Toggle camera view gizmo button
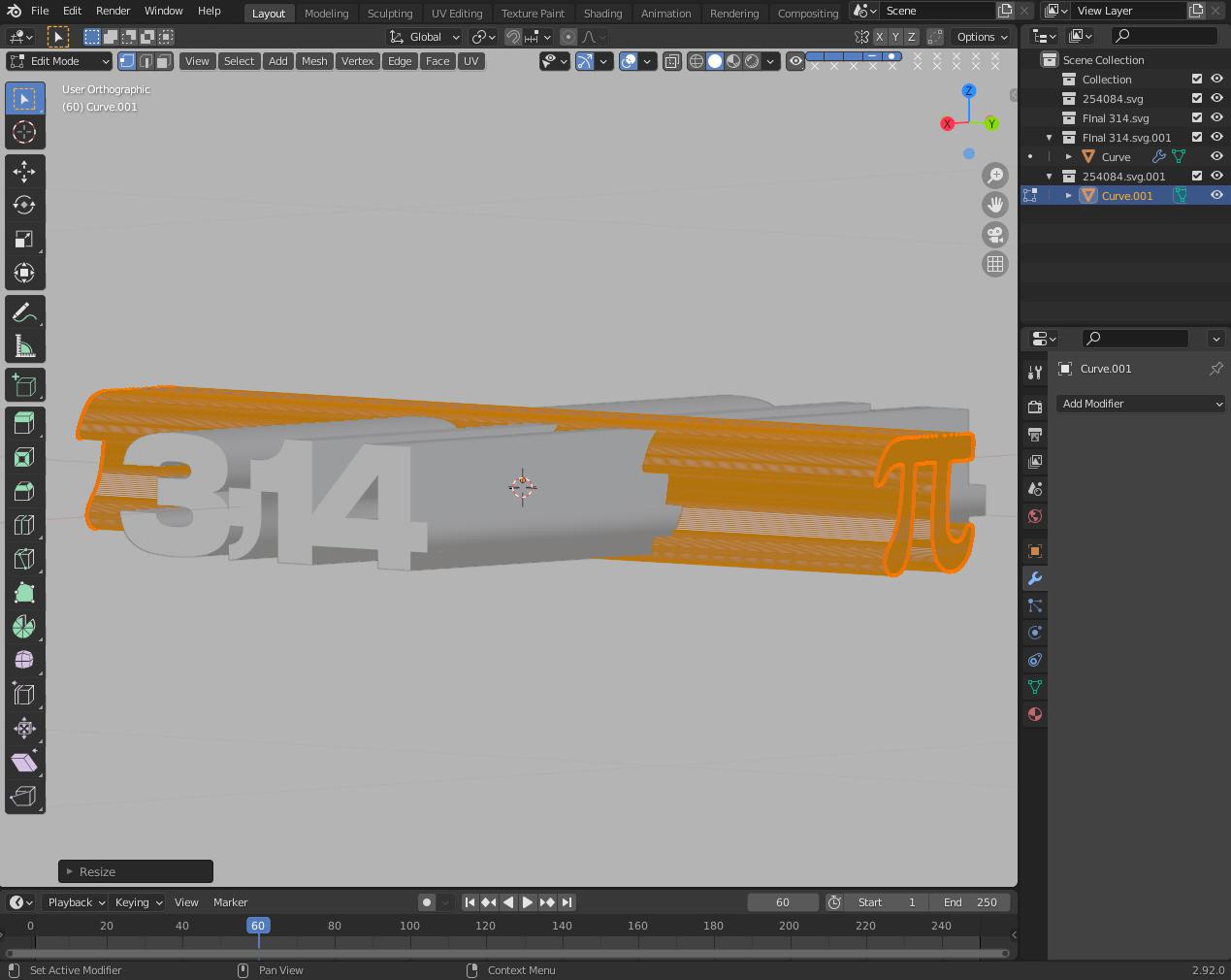The height and width of the screenshot is (980, 1231). pos(995,235)
